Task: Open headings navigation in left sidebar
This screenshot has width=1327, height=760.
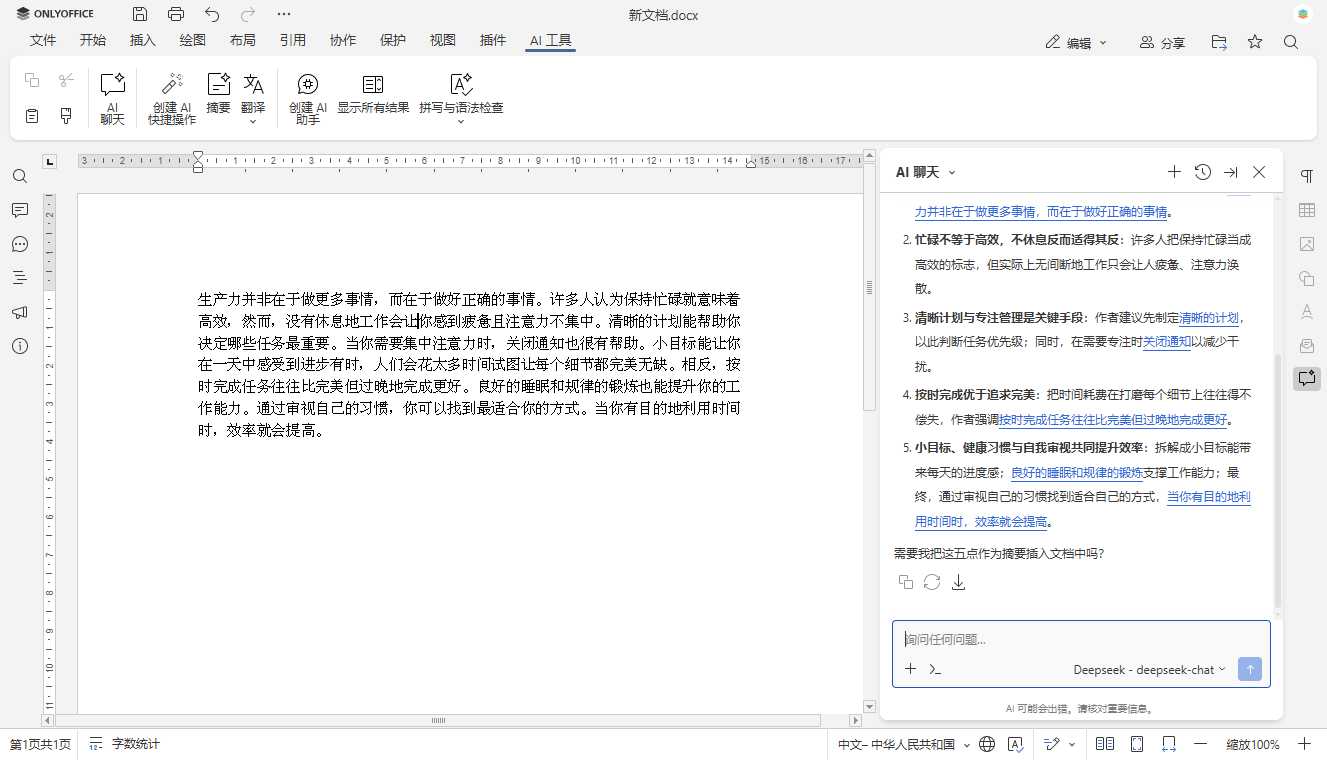Action: (x=20, y=278)
